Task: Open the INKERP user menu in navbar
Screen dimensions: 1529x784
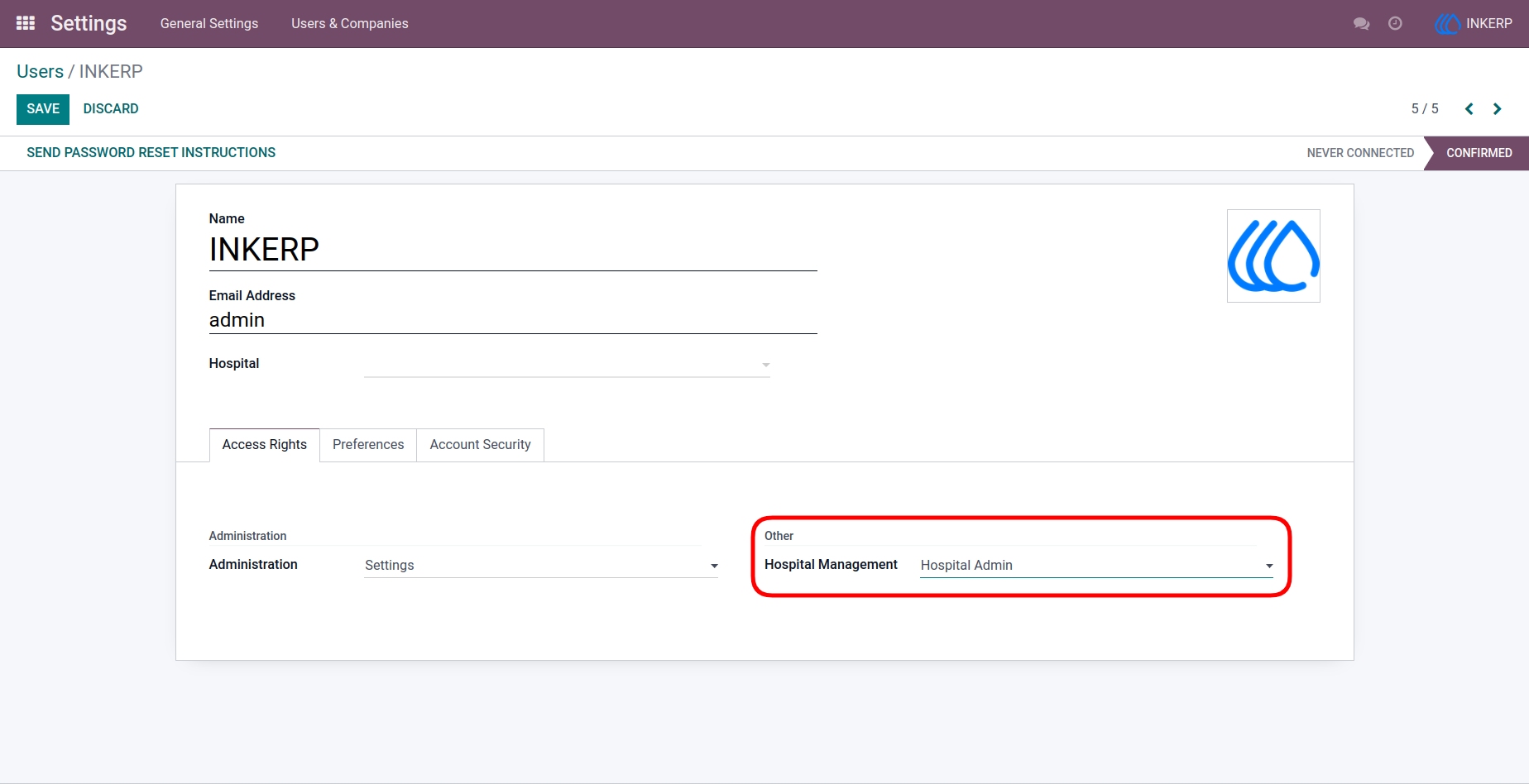Action: click(x=1474, y=23)
